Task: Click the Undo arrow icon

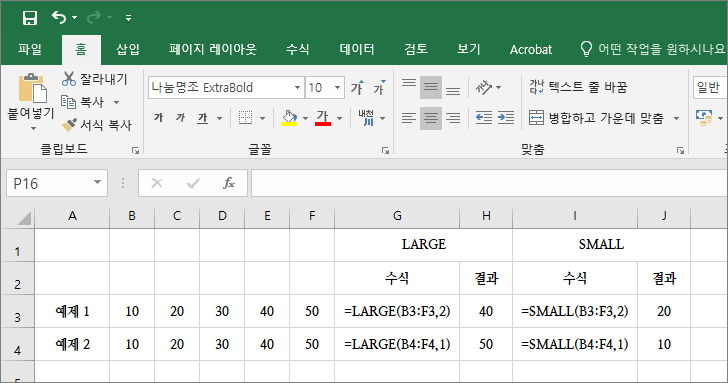Action: click(x=59, y=18)
